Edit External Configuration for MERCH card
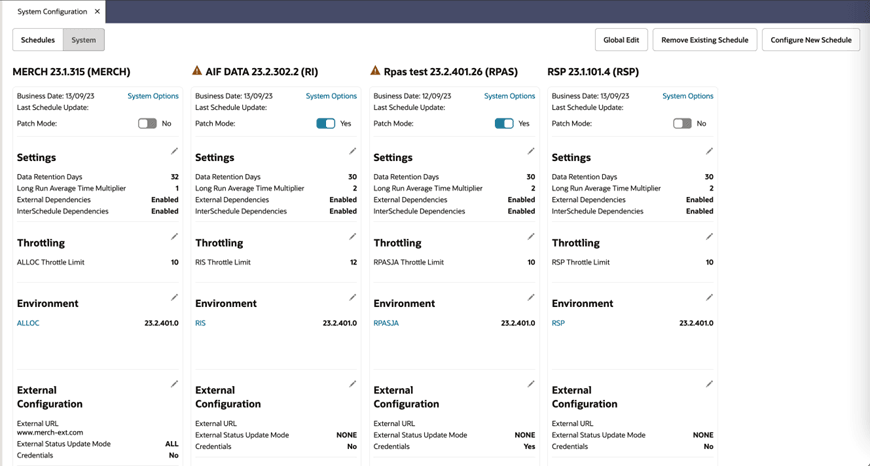The image size is (870, 466). coord(174,384)
